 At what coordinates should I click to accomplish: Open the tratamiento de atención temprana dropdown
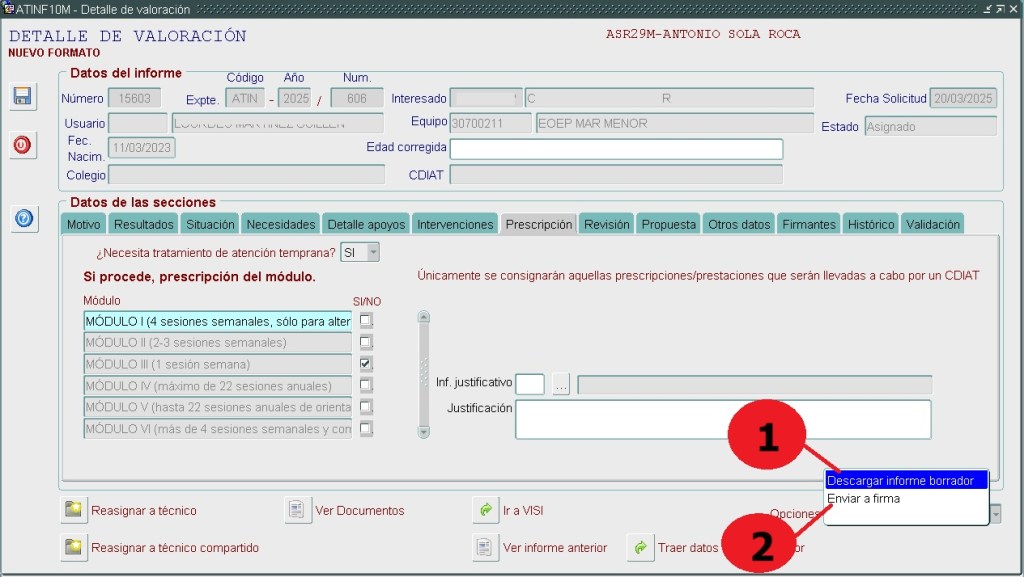point(373,253)
